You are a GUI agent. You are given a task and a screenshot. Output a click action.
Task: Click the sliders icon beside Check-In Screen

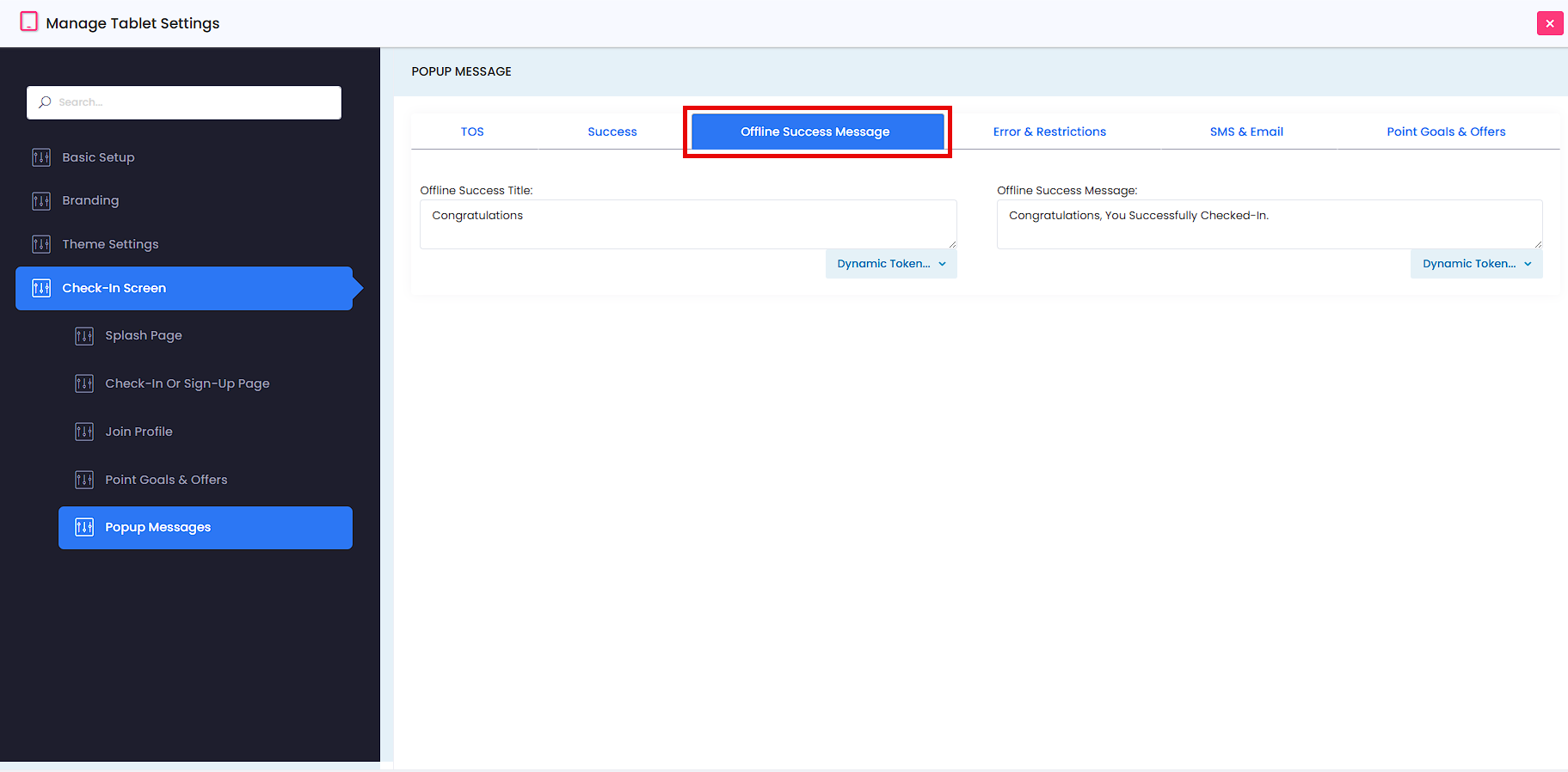41,288
